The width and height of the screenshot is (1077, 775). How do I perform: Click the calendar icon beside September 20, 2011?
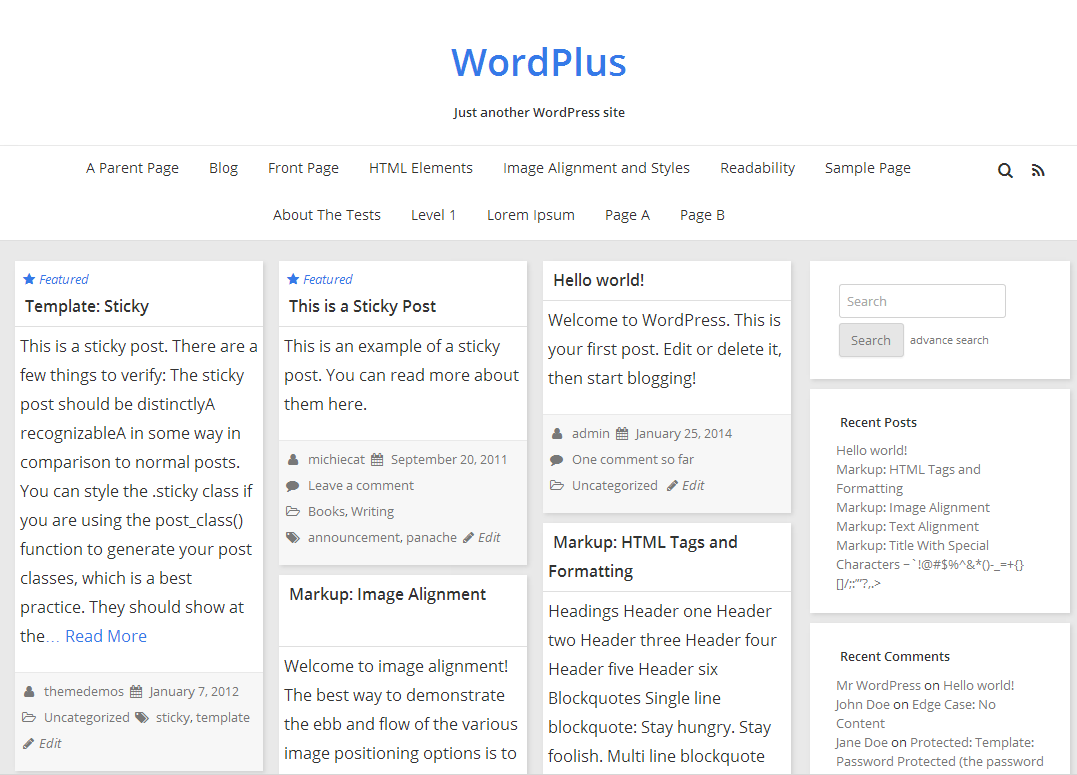pyautogui.click(x=377, y=459)
